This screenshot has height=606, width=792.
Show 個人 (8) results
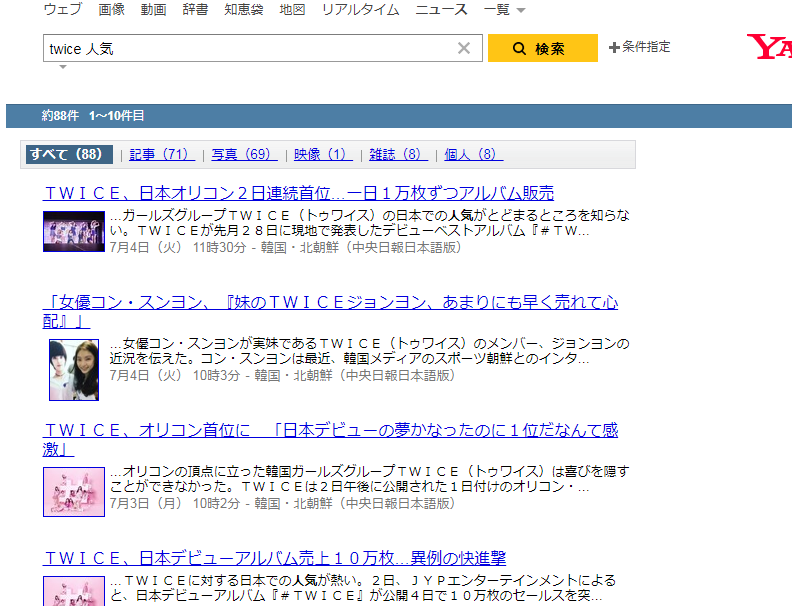pyautogui.click(x=473, y=154)
